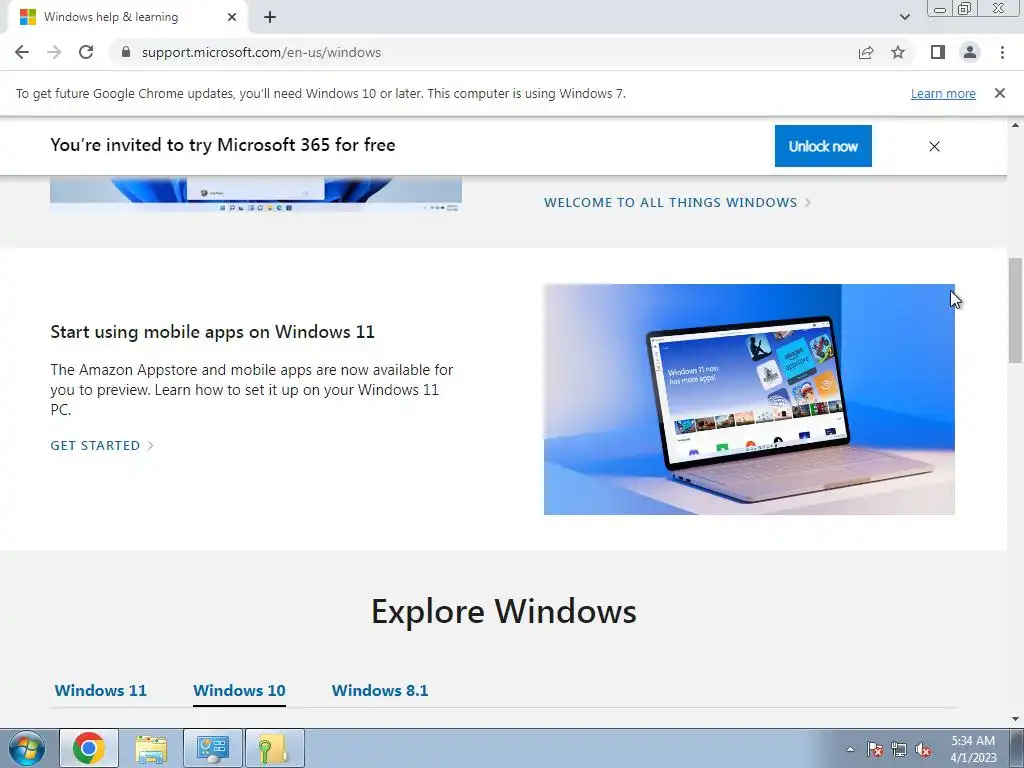Go back to the previous page
This screenshot has height=768, width=1024.
click(x=22, y=52)
